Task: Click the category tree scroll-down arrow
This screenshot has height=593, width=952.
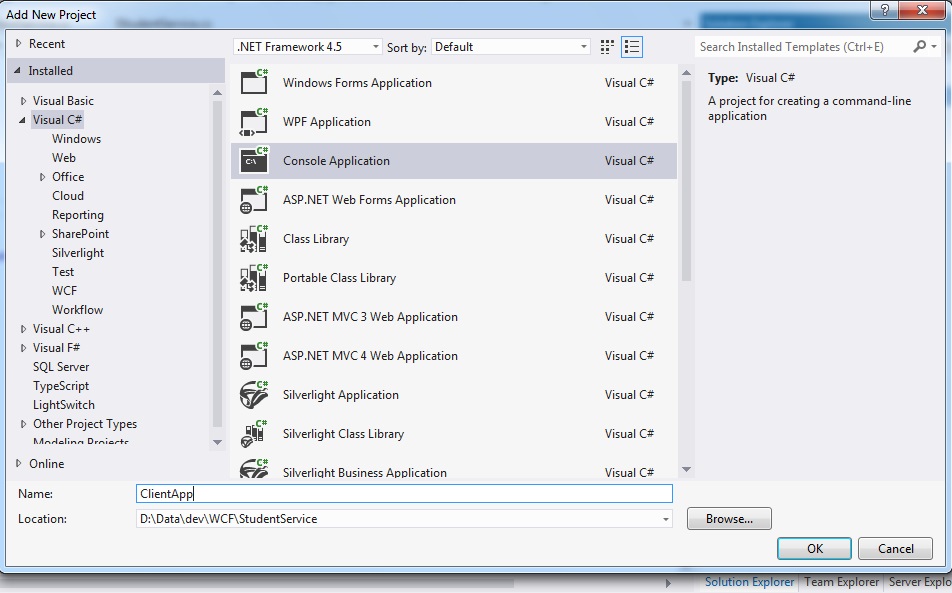Action: click(x=217, y=442)
